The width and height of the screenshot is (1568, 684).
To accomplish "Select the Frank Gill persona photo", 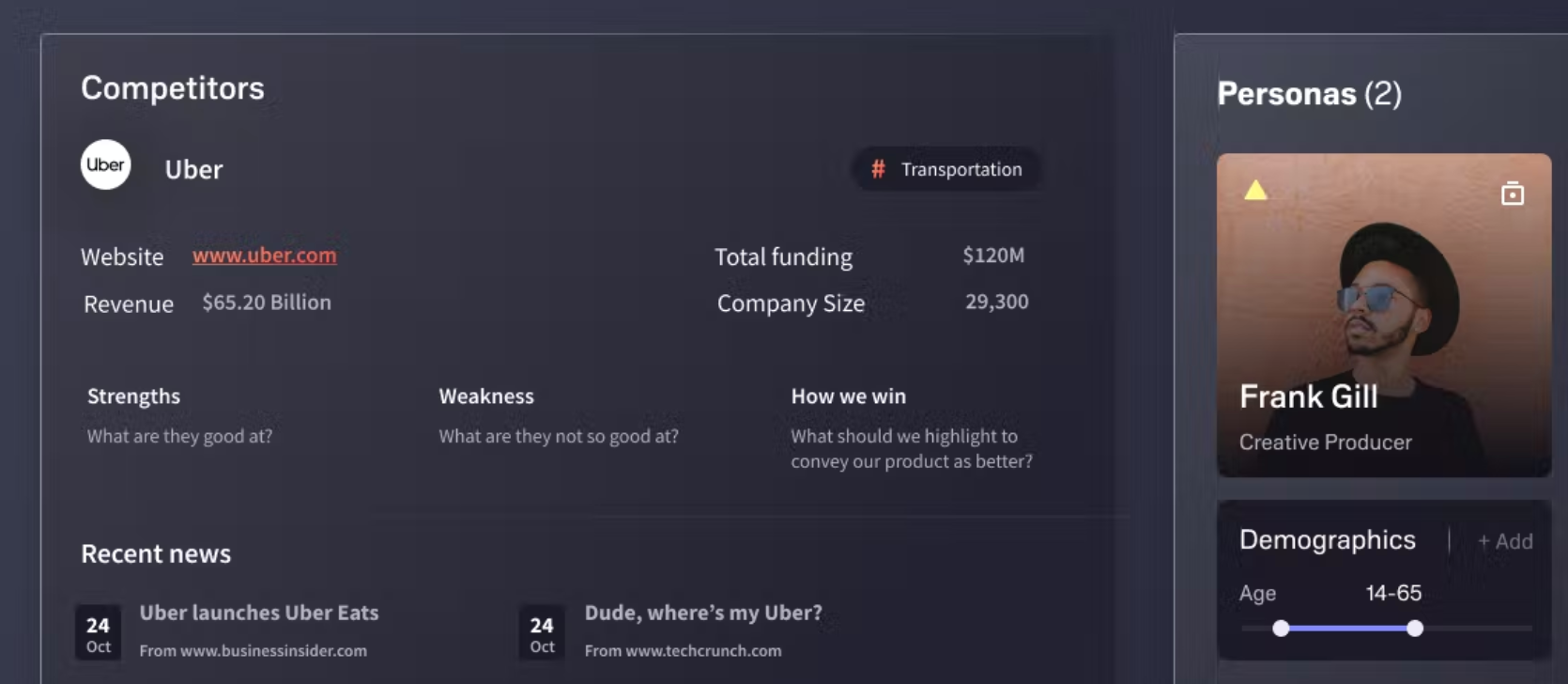I will (1383, 301).
